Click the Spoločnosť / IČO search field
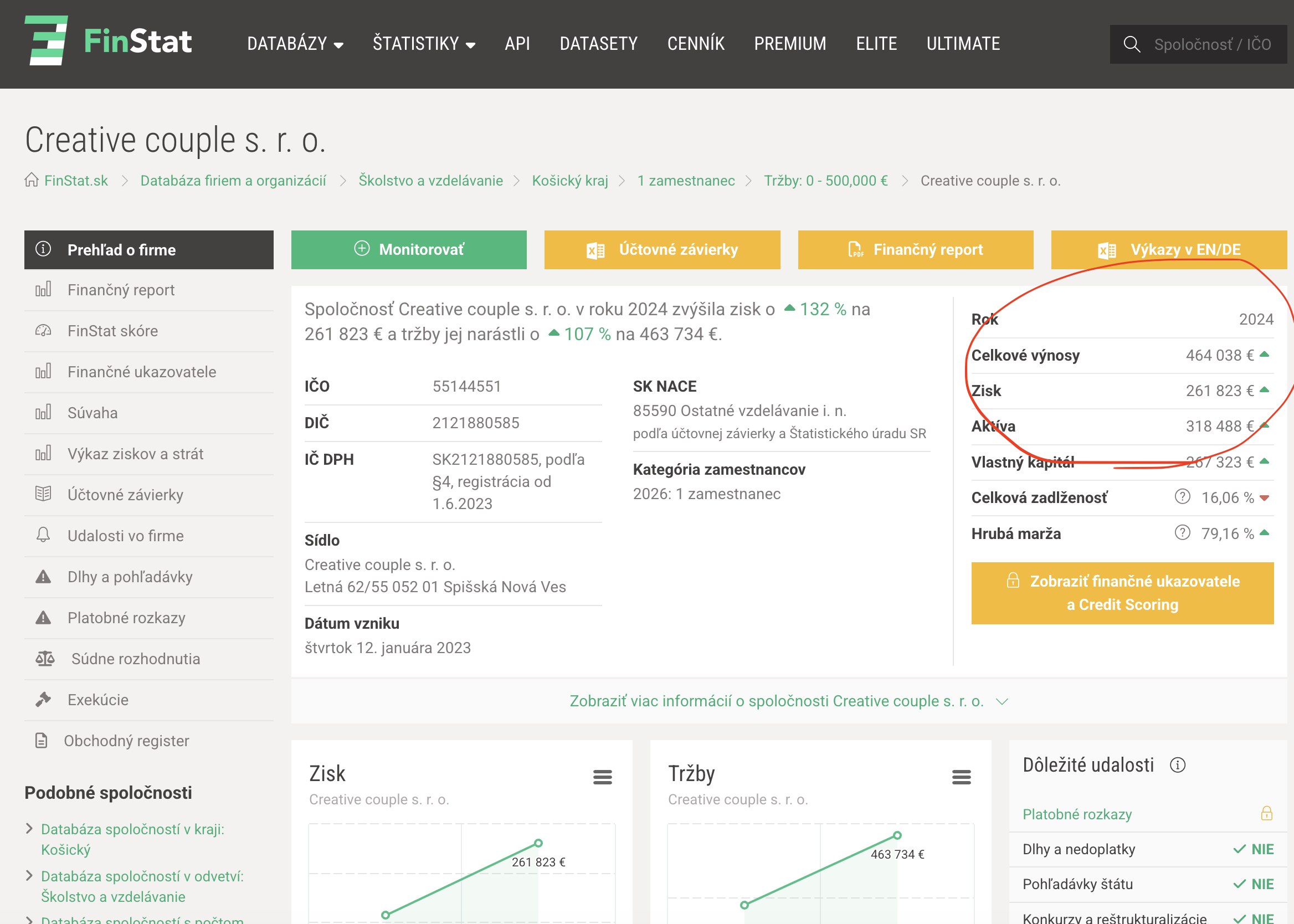This screenshot has height=924, width=1294. (1212, 44)
